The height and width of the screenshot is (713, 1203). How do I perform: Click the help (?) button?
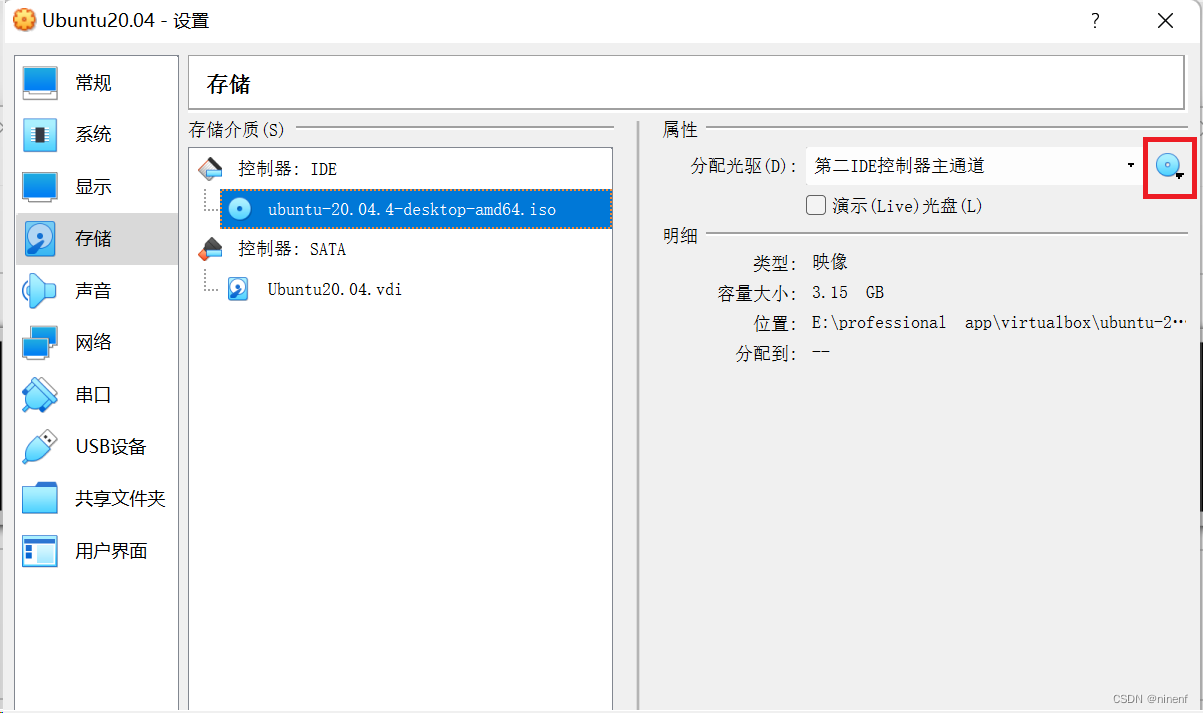(x=1094, y=20)
